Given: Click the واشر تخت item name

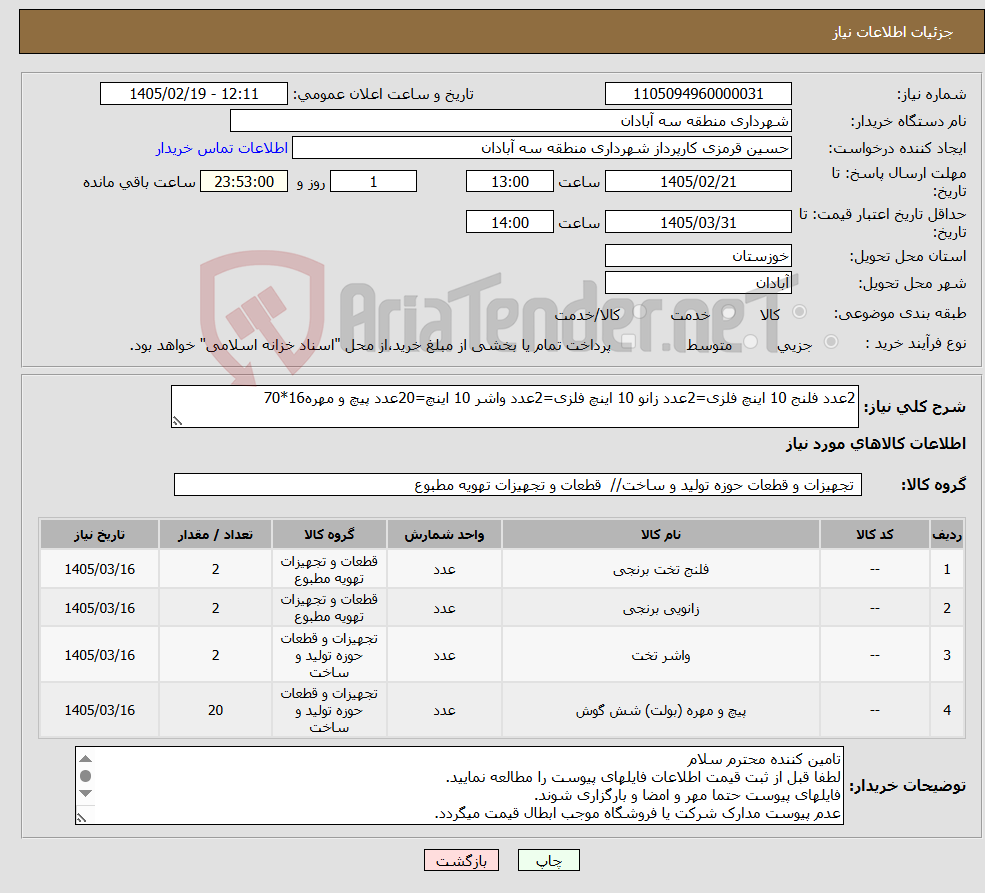Looking at the screenshot, I should pyautogui.click(x=661, y=656).
